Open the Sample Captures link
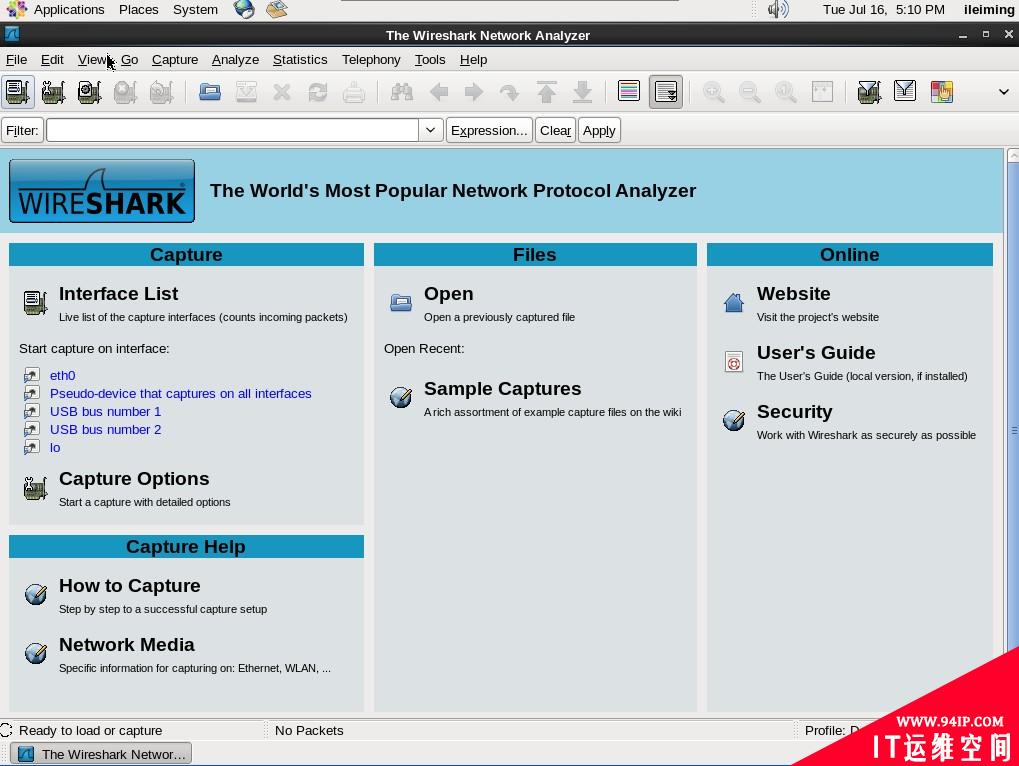The width and height of the screenshot is (1019, 766). click(502, 389)
